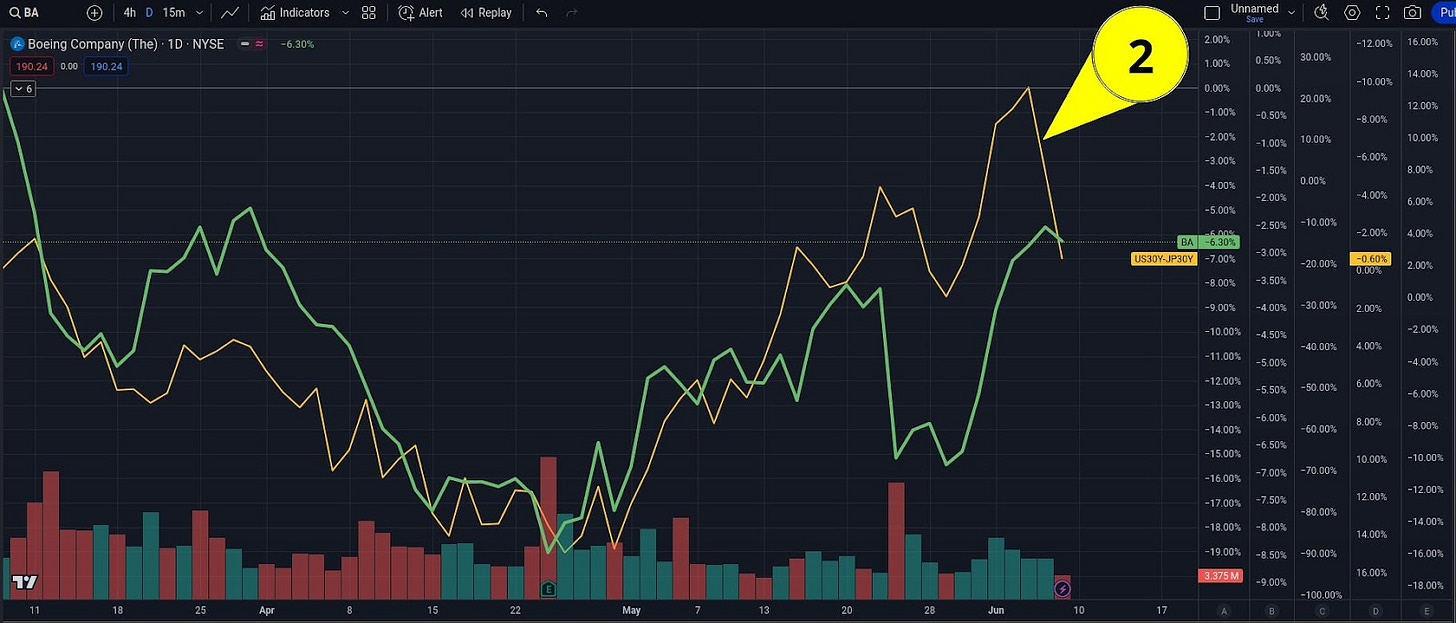Click the green BA price label

coord(1187,242)
